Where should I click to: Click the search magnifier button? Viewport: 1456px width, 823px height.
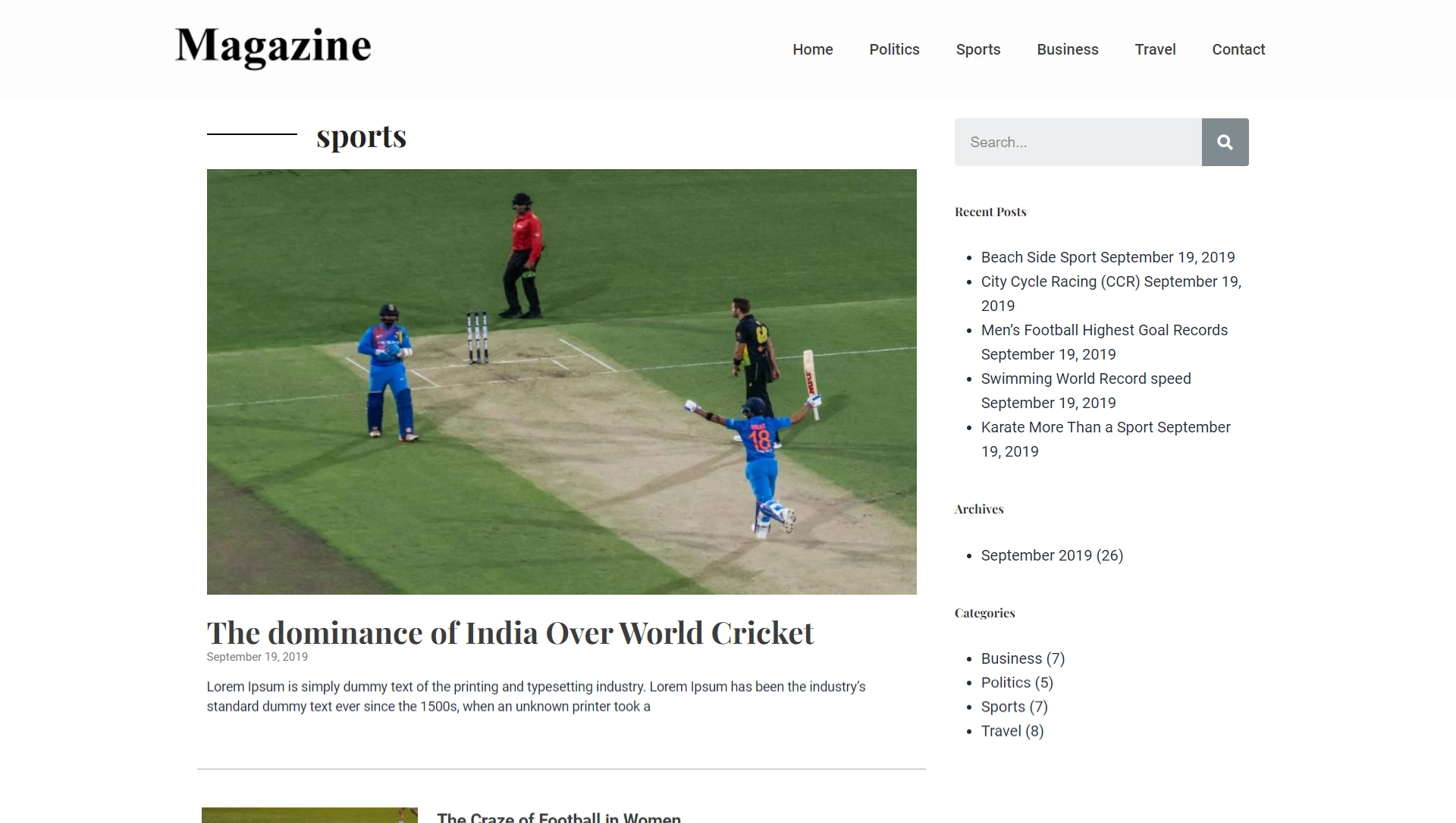point(1225,142)
